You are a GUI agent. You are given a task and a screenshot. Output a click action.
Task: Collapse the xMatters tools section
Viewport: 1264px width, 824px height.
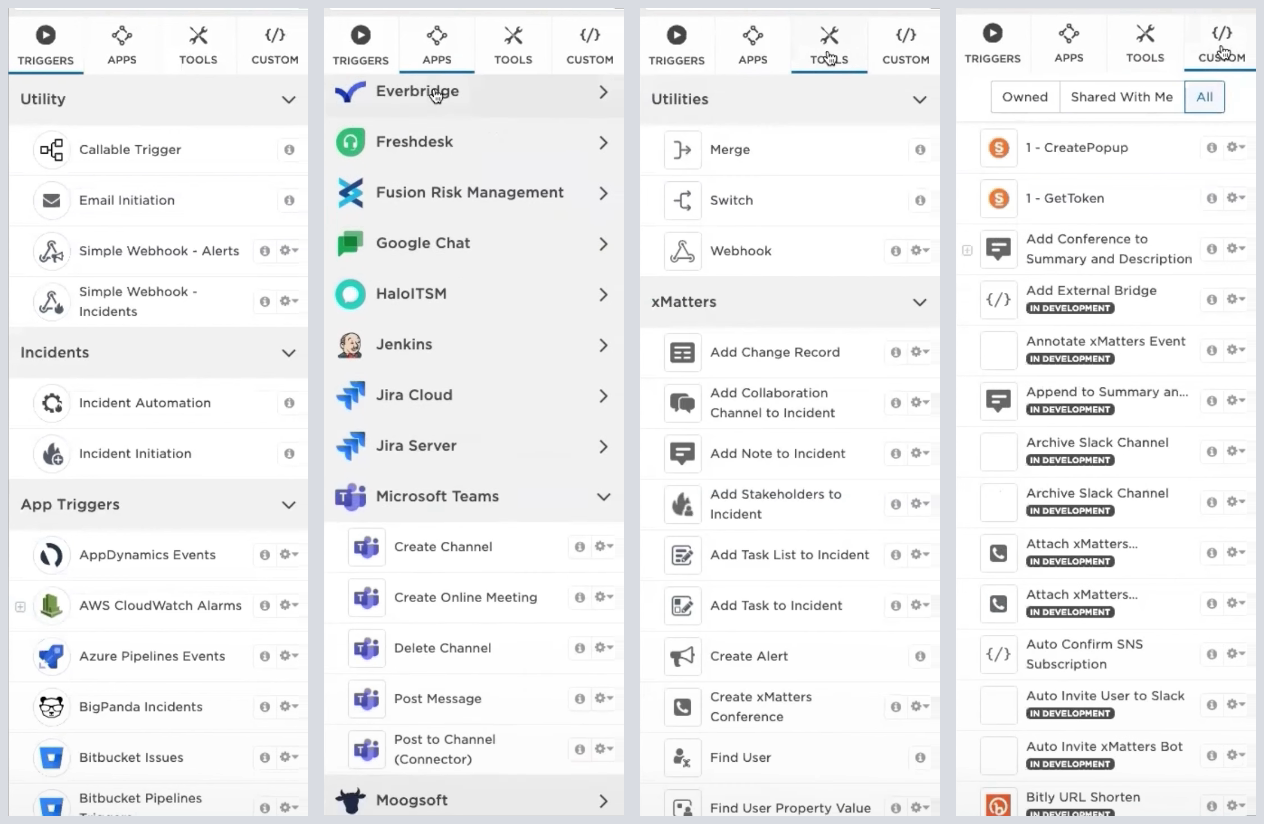(x=920, y=302)
